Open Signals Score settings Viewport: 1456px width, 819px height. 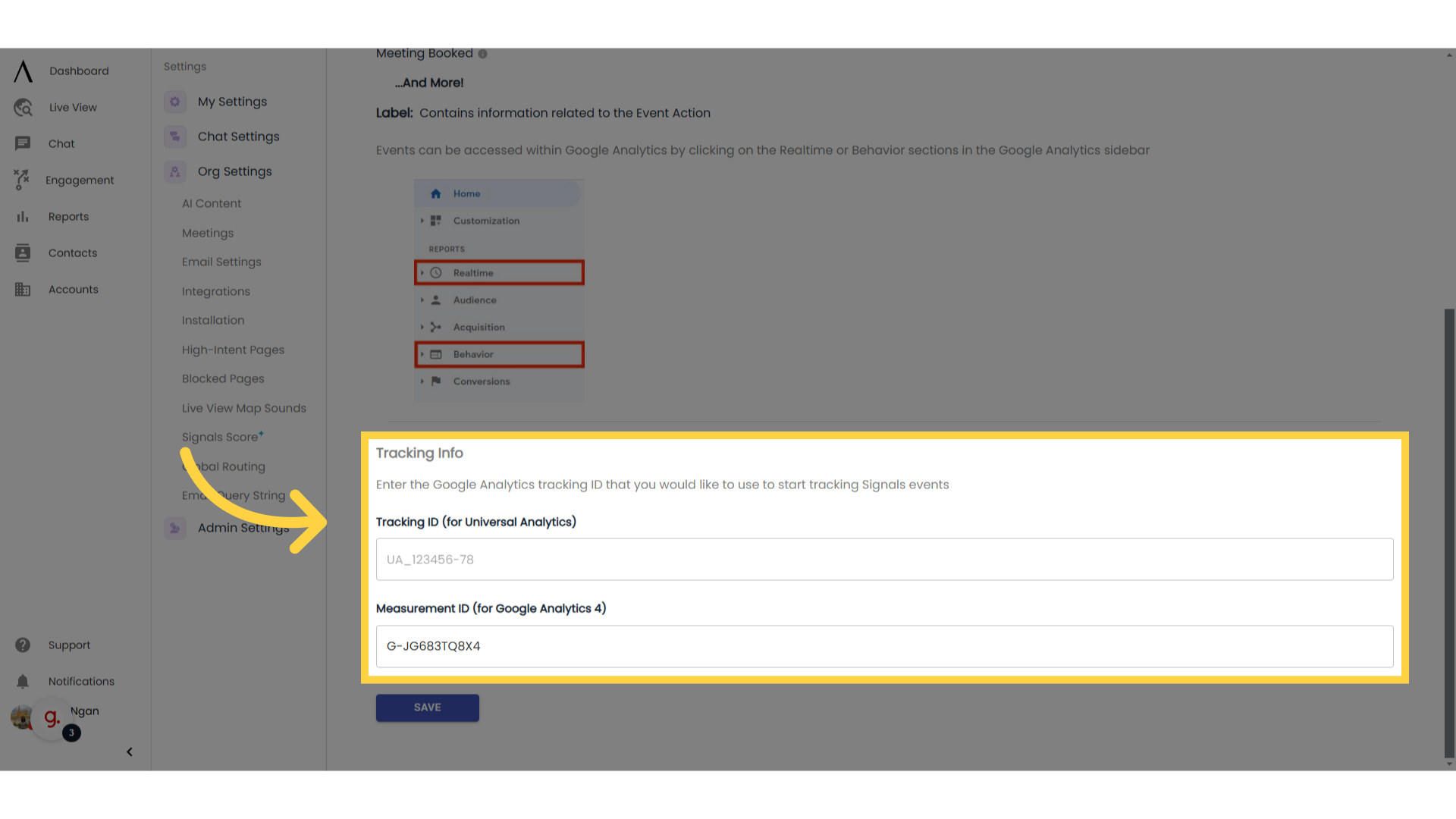point(222,438)
